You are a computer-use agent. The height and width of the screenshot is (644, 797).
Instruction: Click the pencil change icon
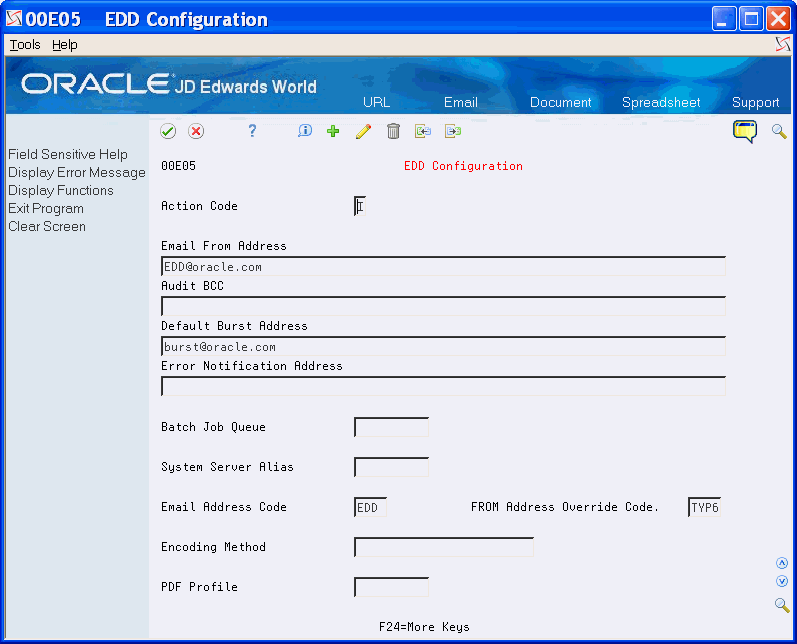[363, 131]
